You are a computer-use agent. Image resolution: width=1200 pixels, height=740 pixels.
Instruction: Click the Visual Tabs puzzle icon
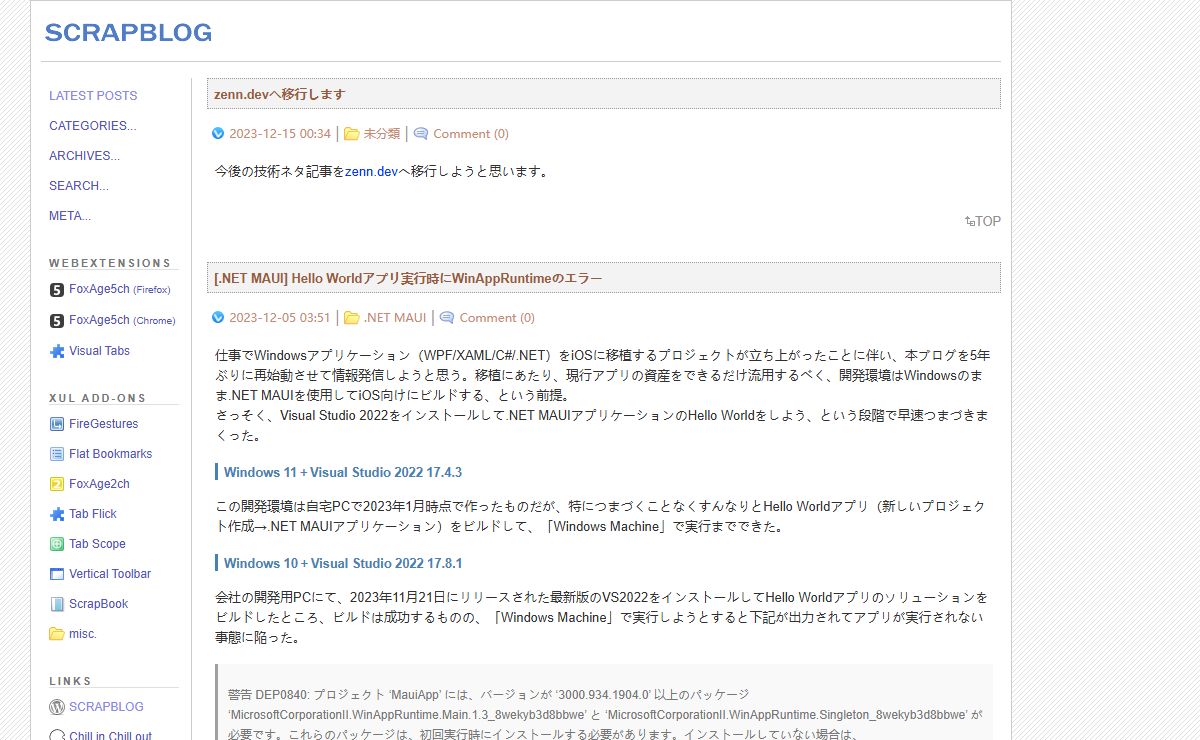pos(57,351)
